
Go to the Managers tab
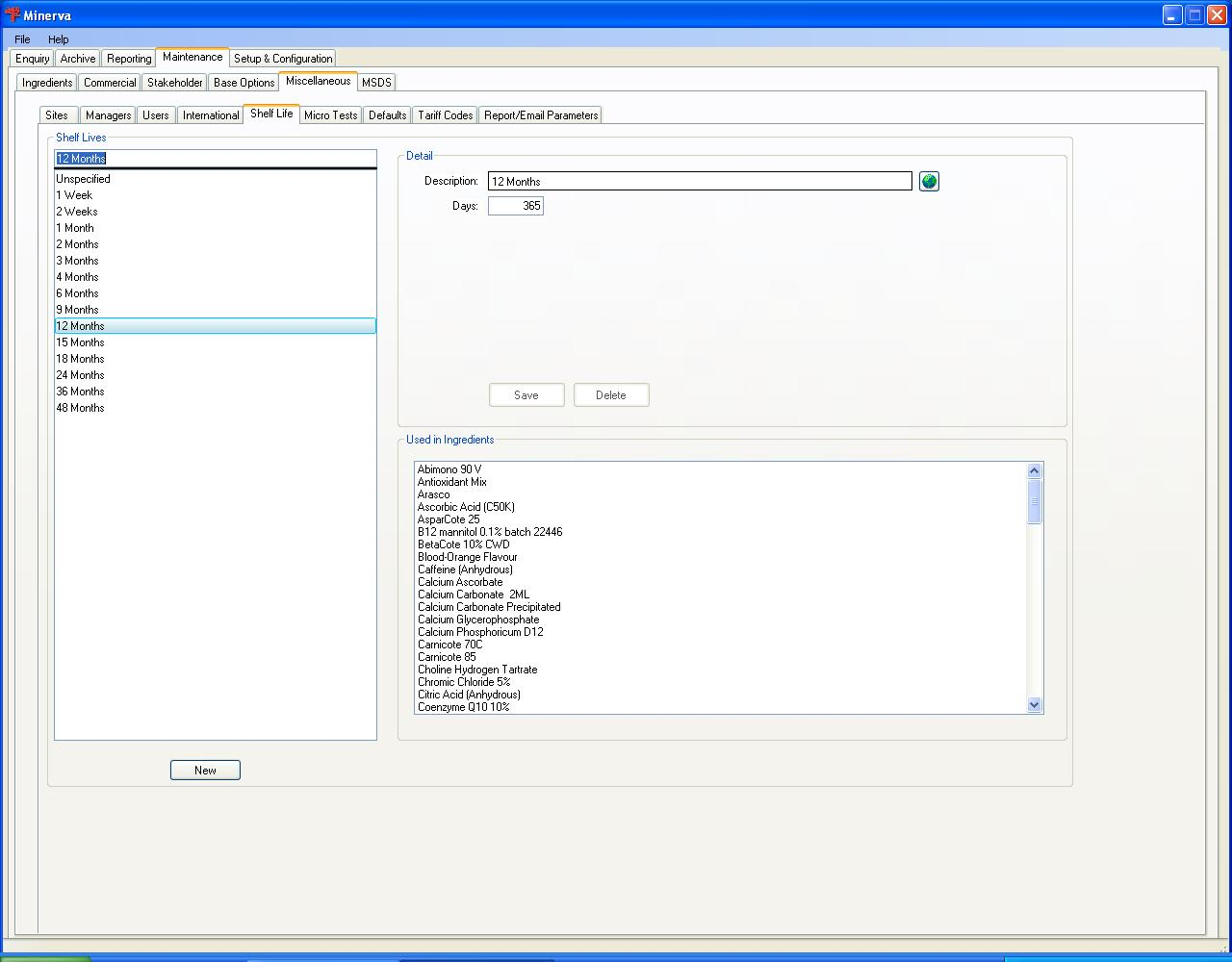pos(109,115)
